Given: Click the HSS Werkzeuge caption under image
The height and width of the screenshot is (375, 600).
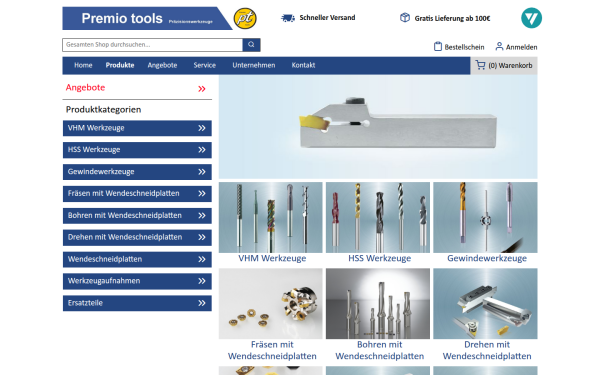Looking at the screenshot, I should point(379,258).
